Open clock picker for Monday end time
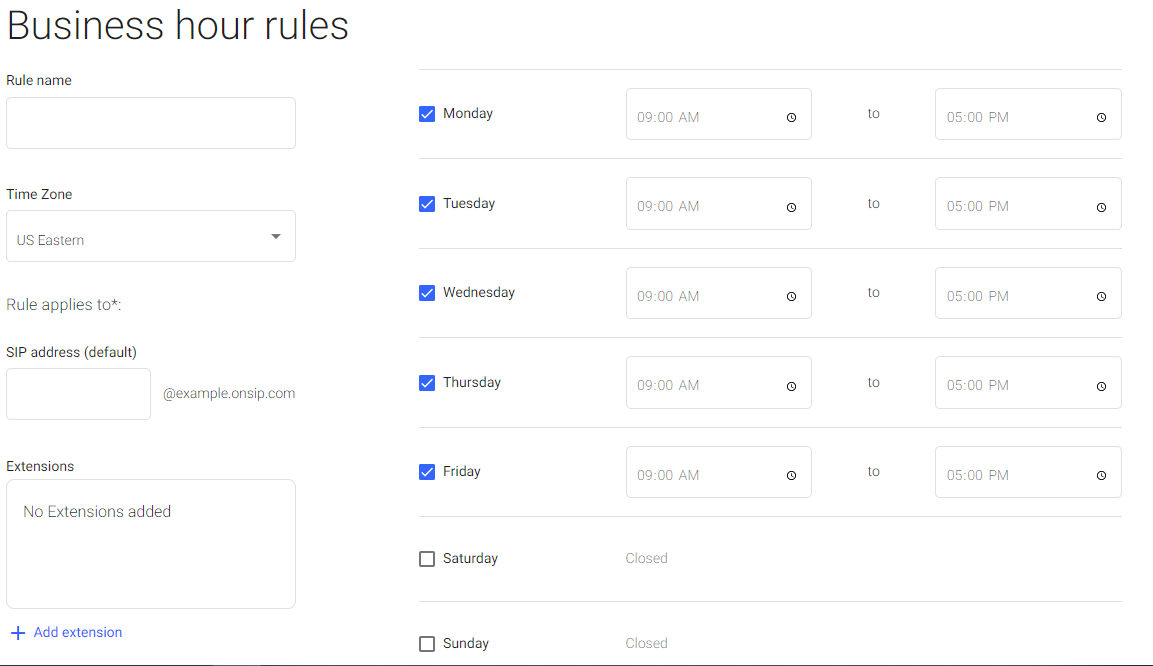The height and width of the screenshot is (666, 1153). 1101,118
